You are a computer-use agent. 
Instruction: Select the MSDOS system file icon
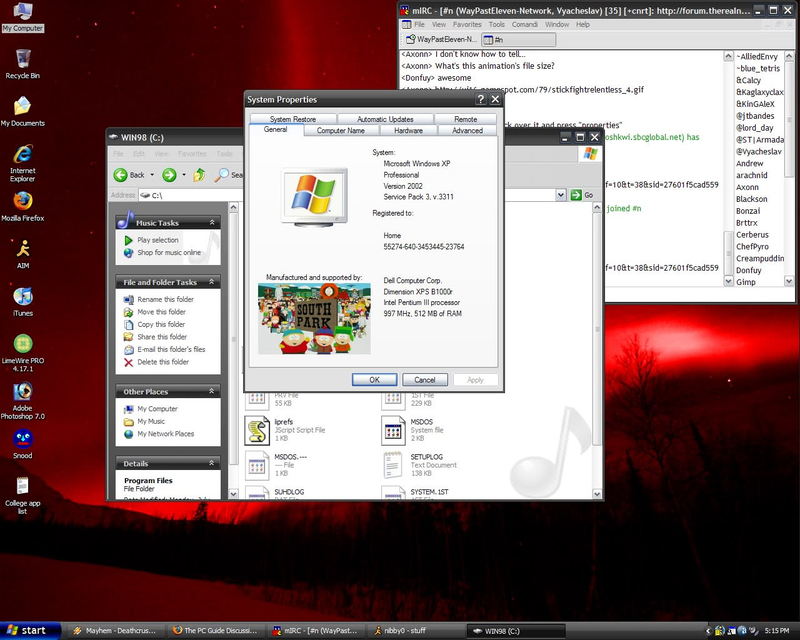click(x=393, y=430)
